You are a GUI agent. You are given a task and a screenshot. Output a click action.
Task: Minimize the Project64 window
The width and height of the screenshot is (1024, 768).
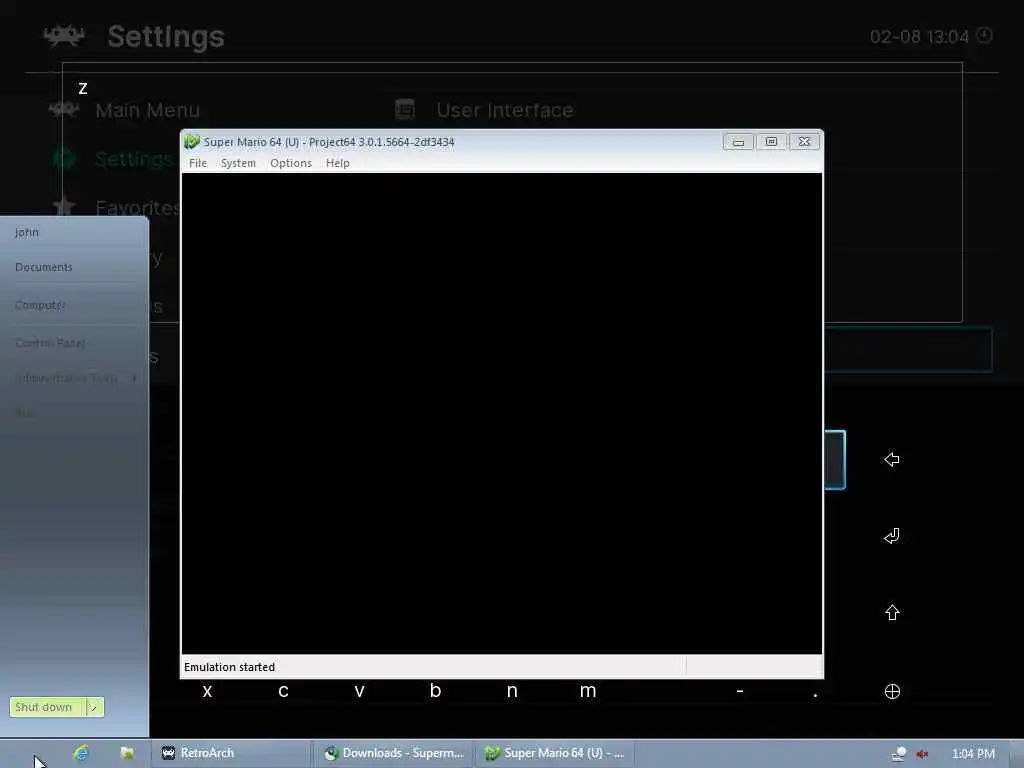738,142
